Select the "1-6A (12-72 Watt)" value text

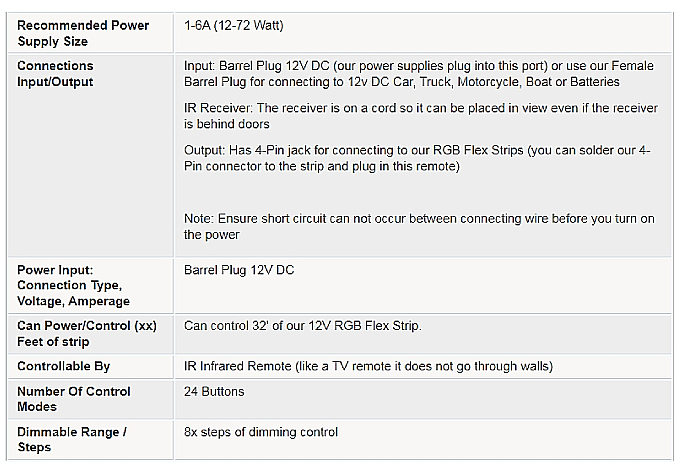click(240, 25)
